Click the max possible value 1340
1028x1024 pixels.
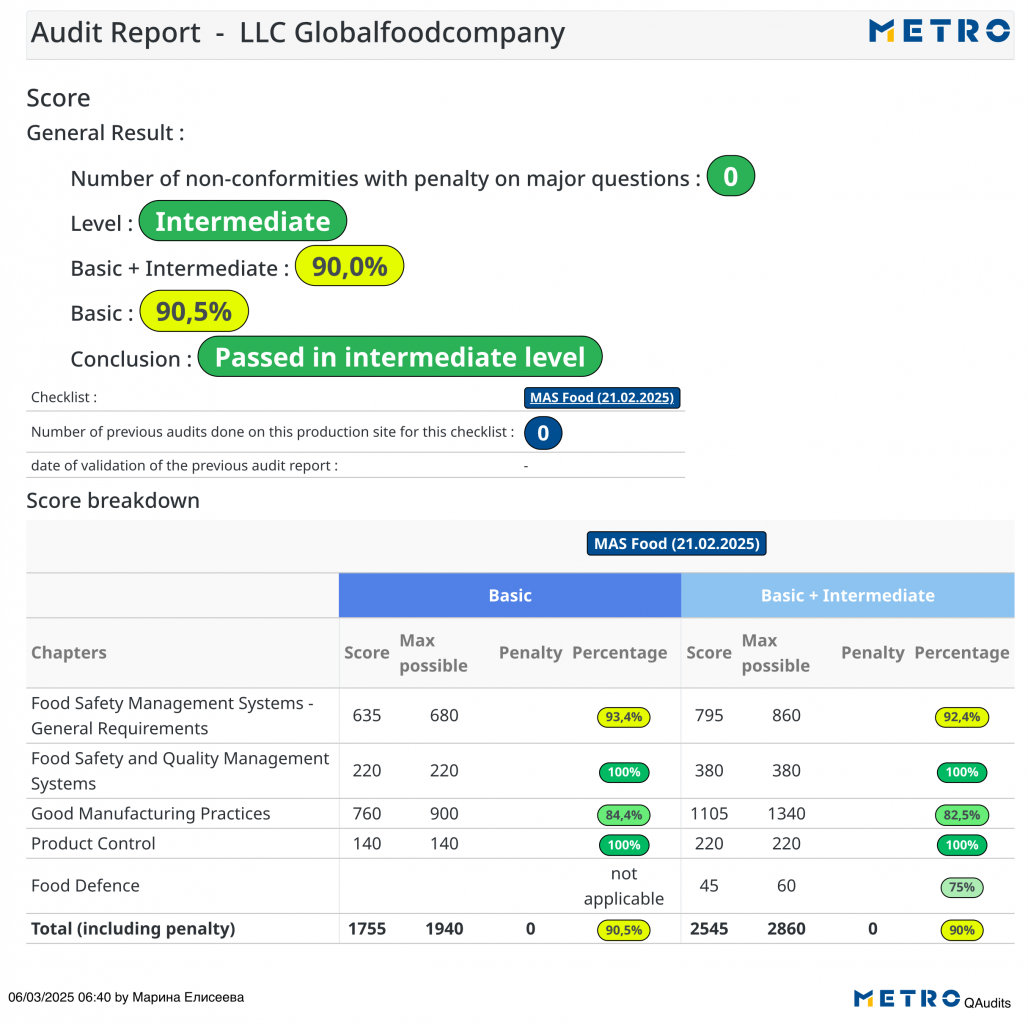click(786, 814)
